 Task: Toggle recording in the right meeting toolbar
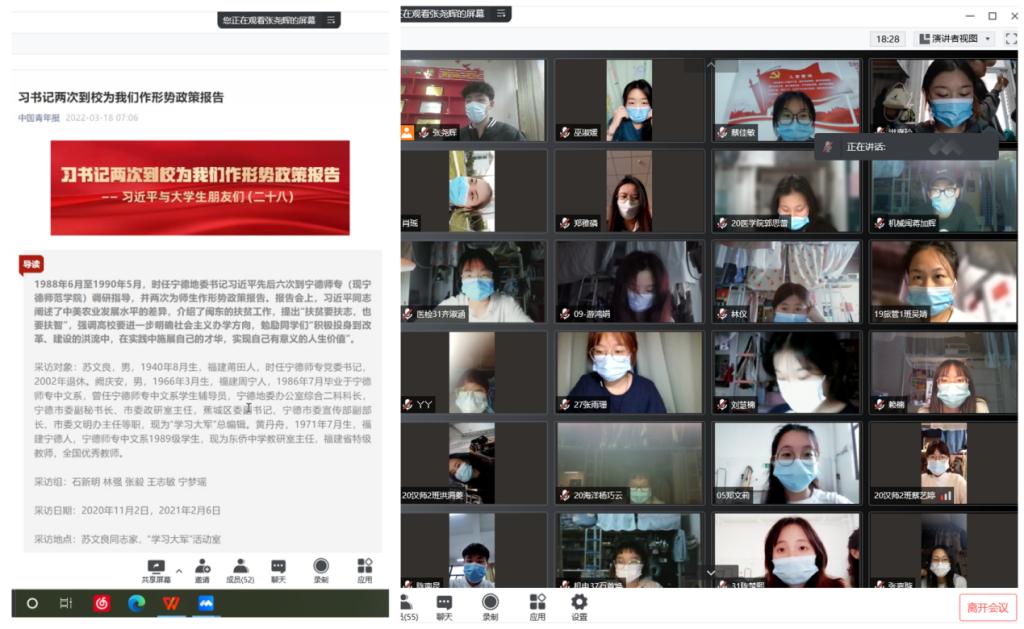[x=490, y=606]
